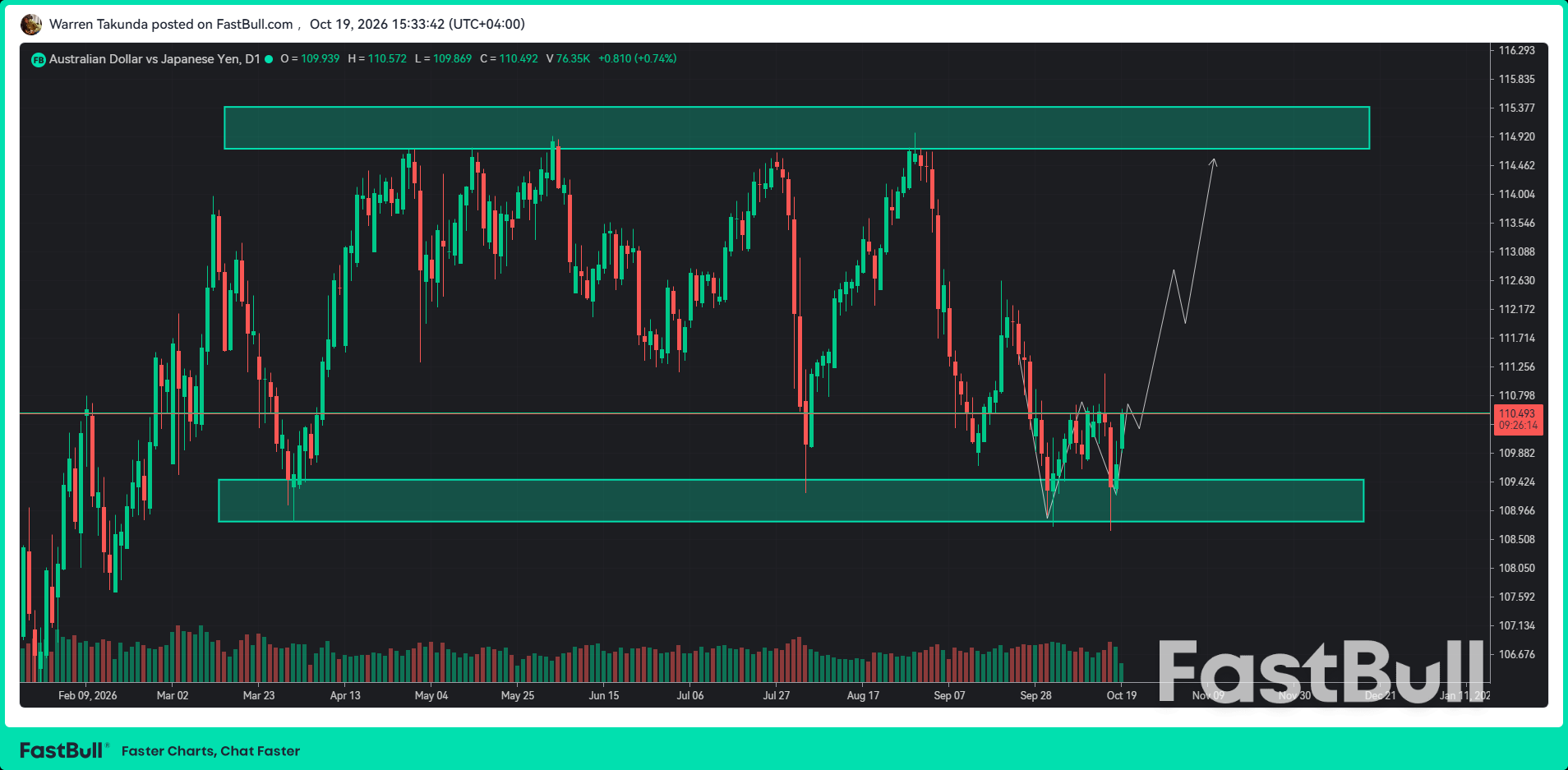Click the 114.920 price axis label

tap(1517, 136)
